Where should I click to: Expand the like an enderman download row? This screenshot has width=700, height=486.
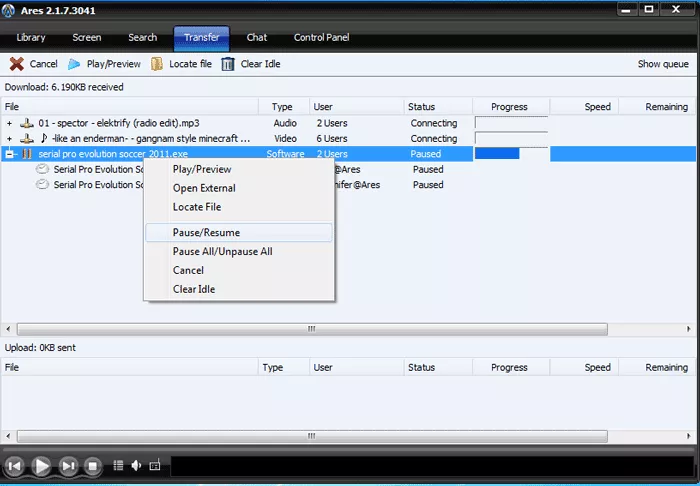pos(9,139)
